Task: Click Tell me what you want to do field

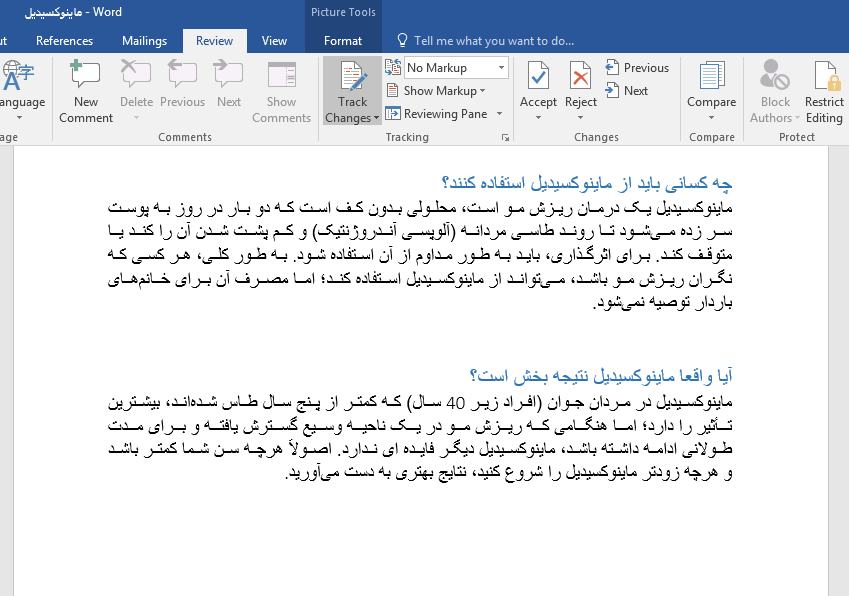Action: (x=494, y=41)
